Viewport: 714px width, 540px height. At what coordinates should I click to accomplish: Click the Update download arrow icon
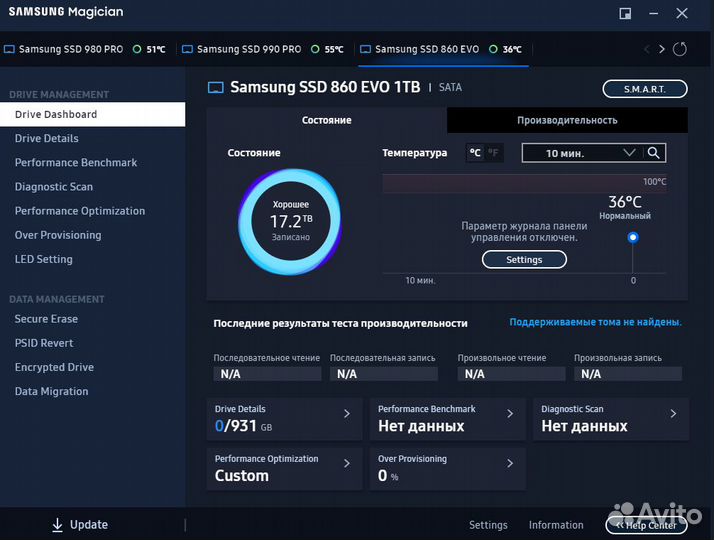pos(57,525)
